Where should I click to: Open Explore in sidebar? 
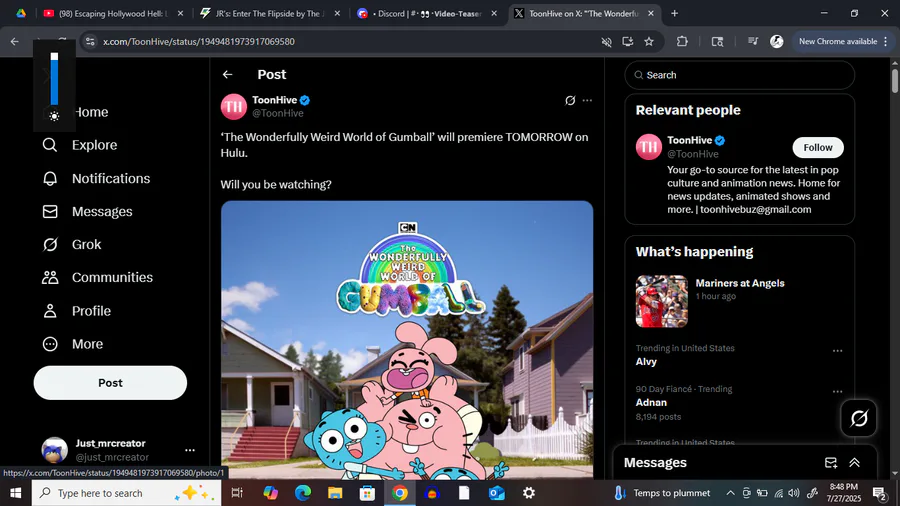pos(80,145)
